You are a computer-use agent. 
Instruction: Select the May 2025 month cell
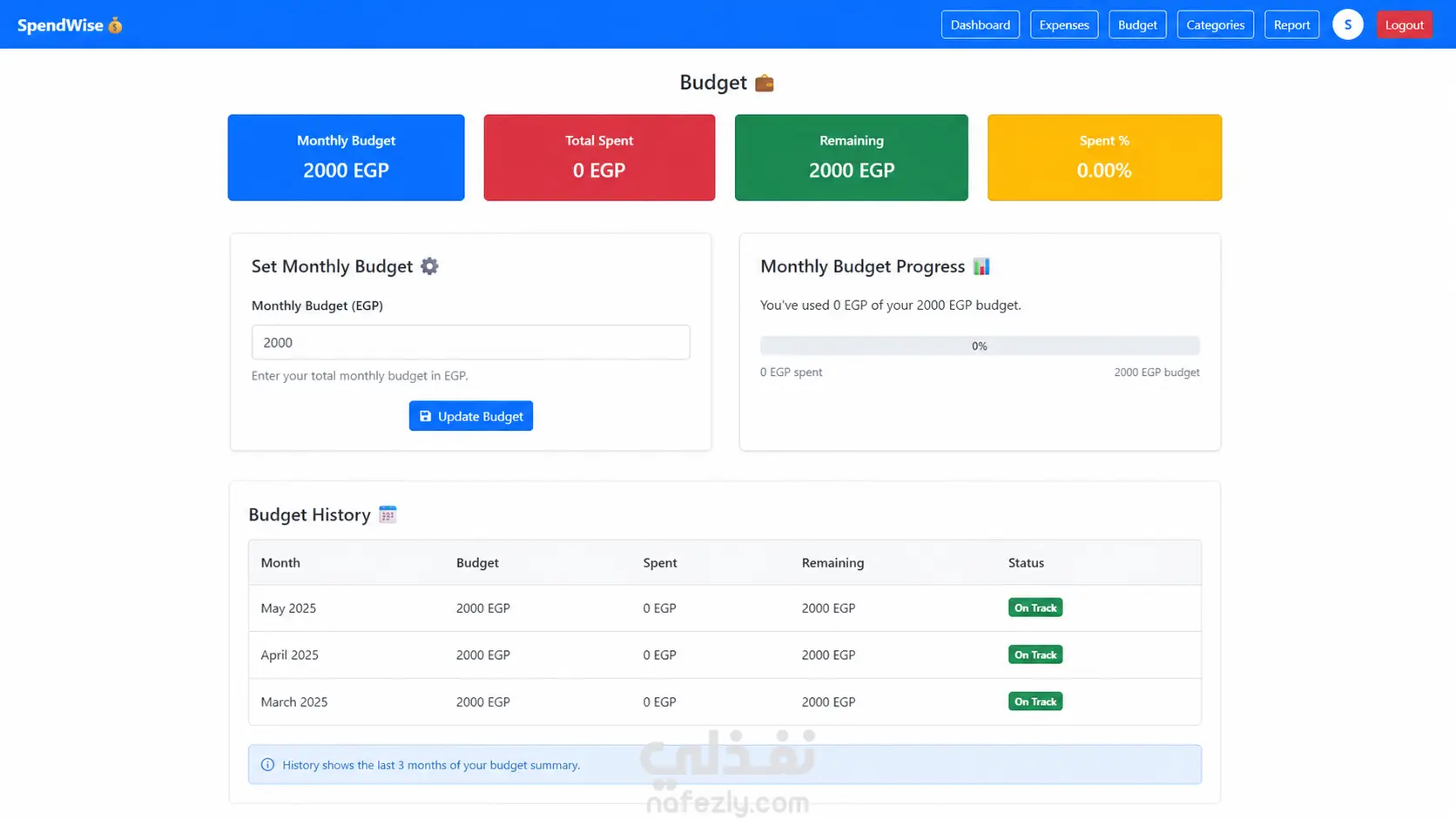click(x=288, y=608)
